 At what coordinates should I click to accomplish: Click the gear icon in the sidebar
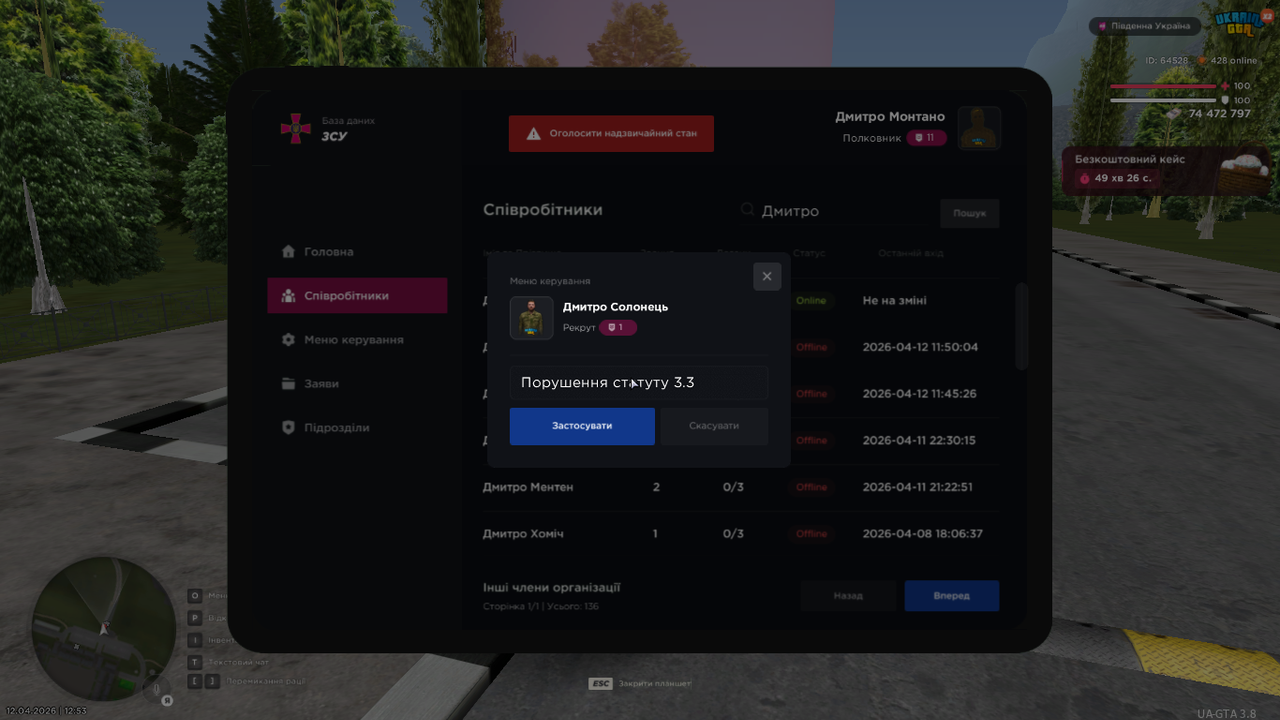click(289, 340)
